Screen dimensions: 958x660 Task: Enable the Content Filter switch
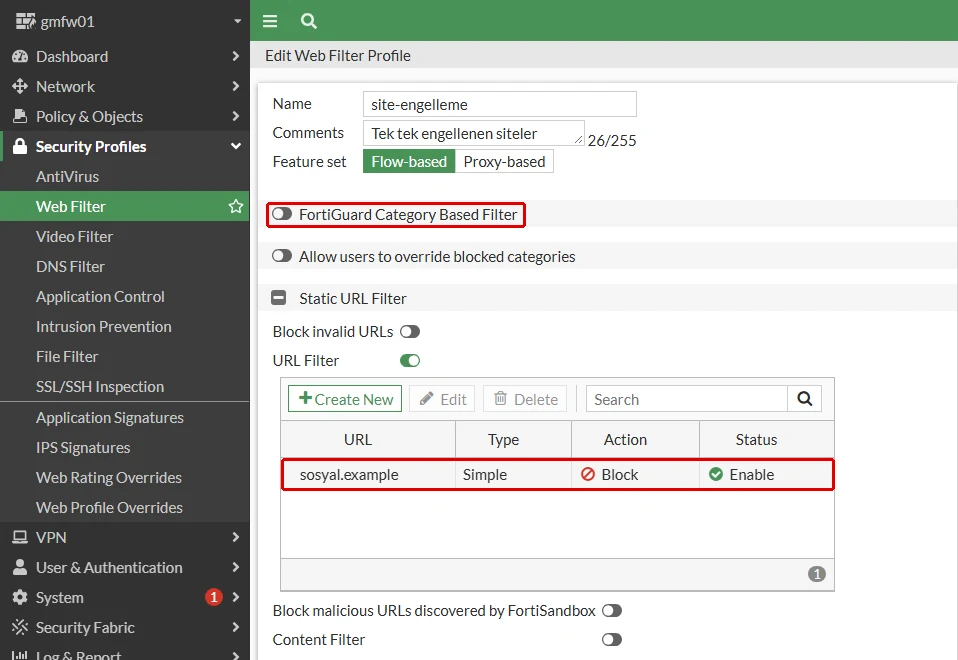[612, 639]
